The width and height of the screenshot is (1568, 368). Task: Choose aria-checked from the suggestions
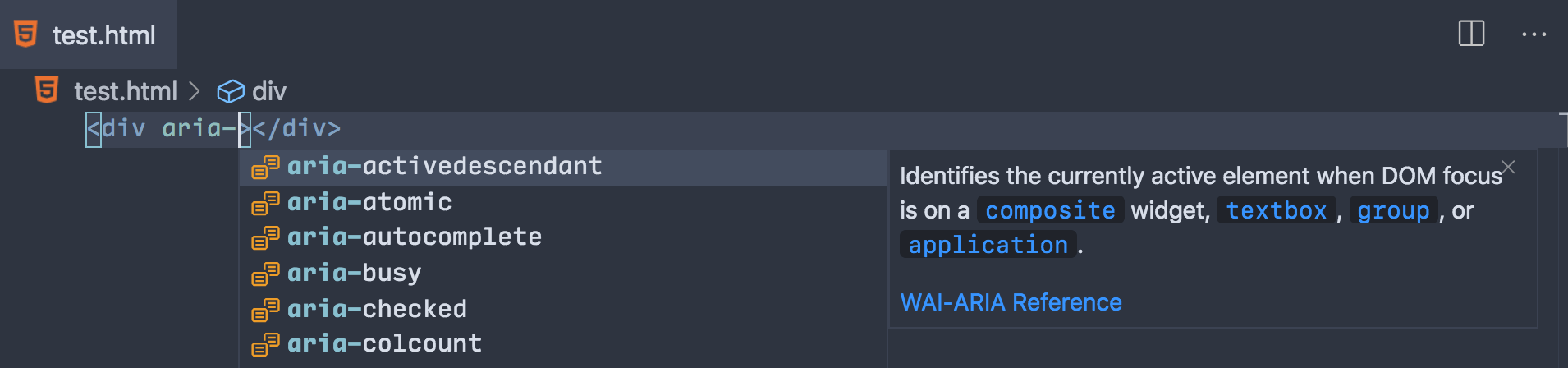(377, 310)
